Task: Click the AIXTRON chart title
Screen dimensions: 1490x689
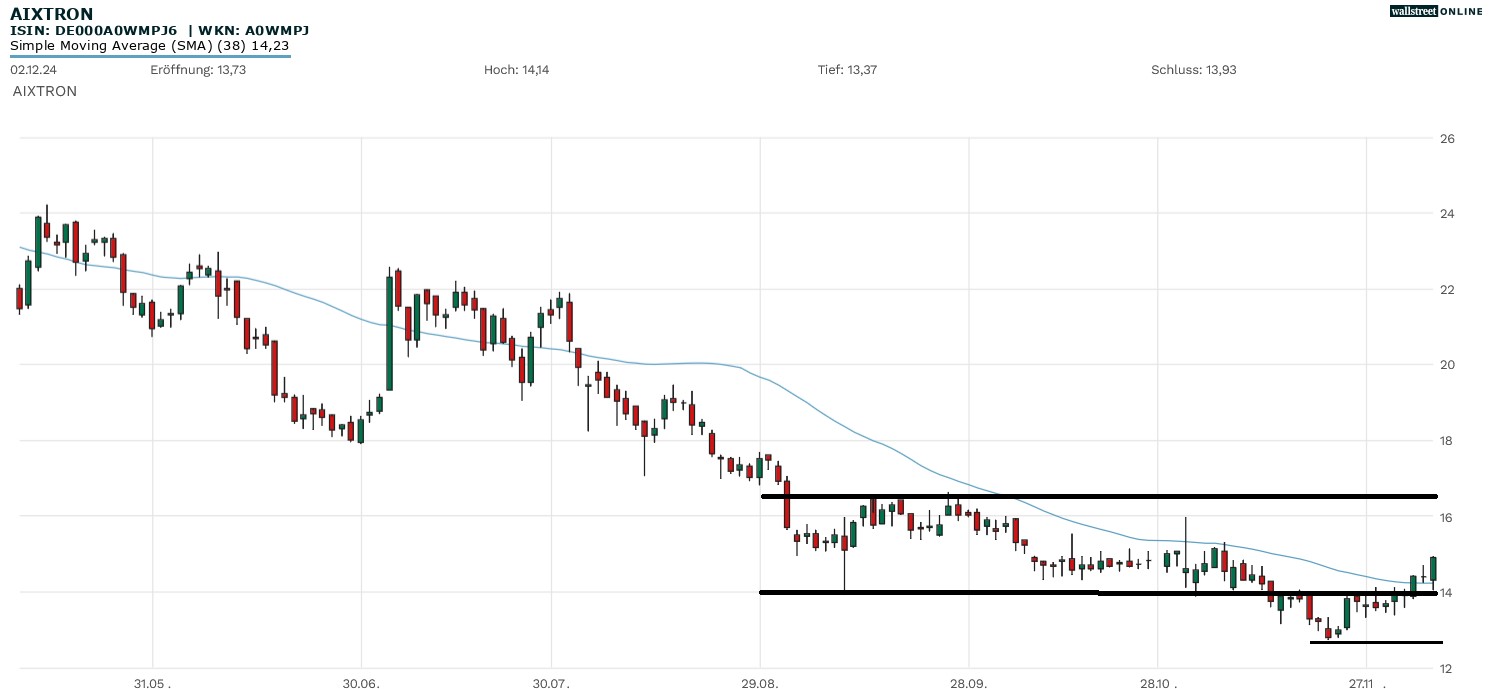Action: 52,14
